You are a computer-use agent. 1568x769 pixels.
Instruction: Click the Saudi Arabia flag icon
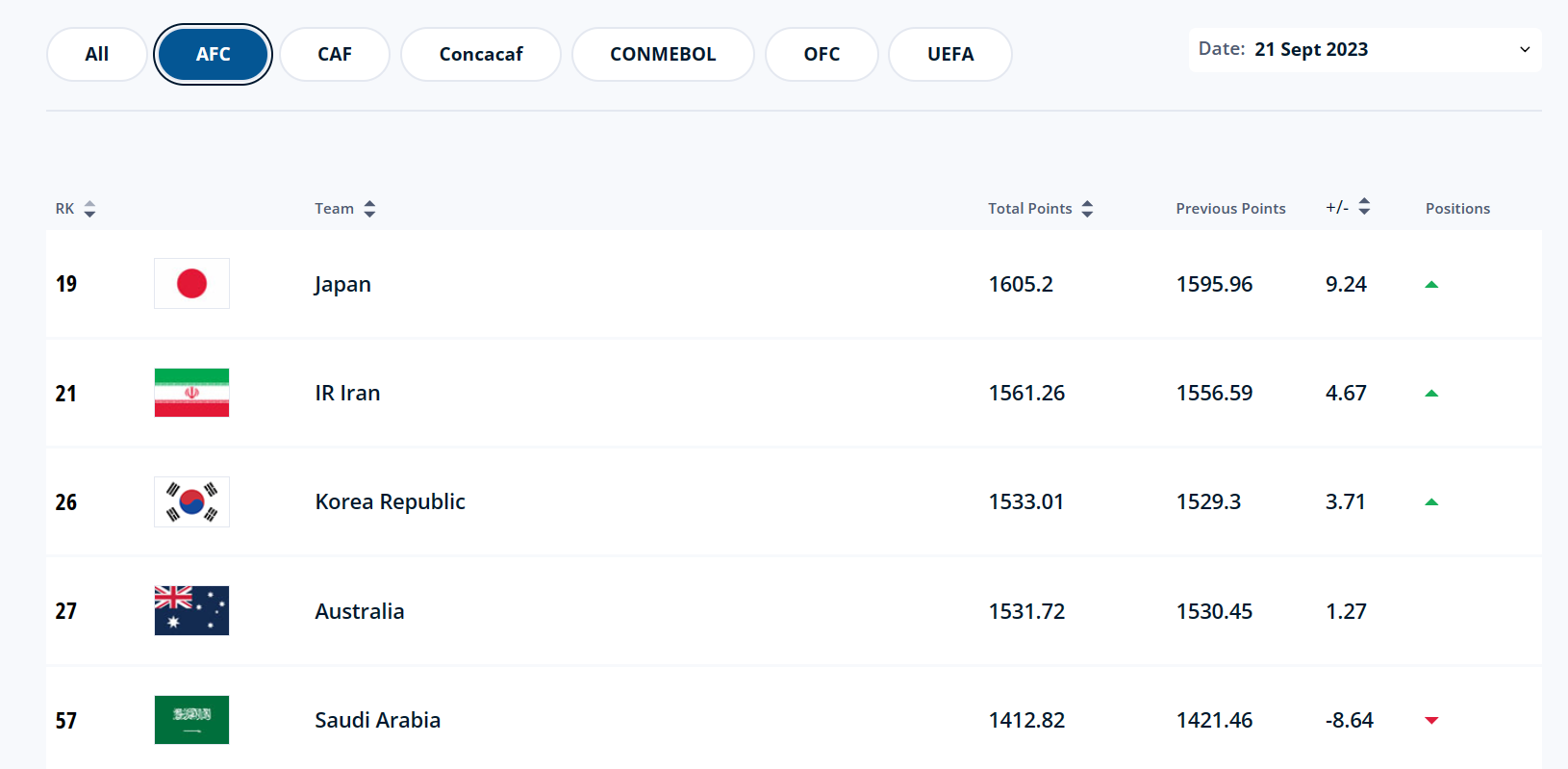(x=191, y=720)
